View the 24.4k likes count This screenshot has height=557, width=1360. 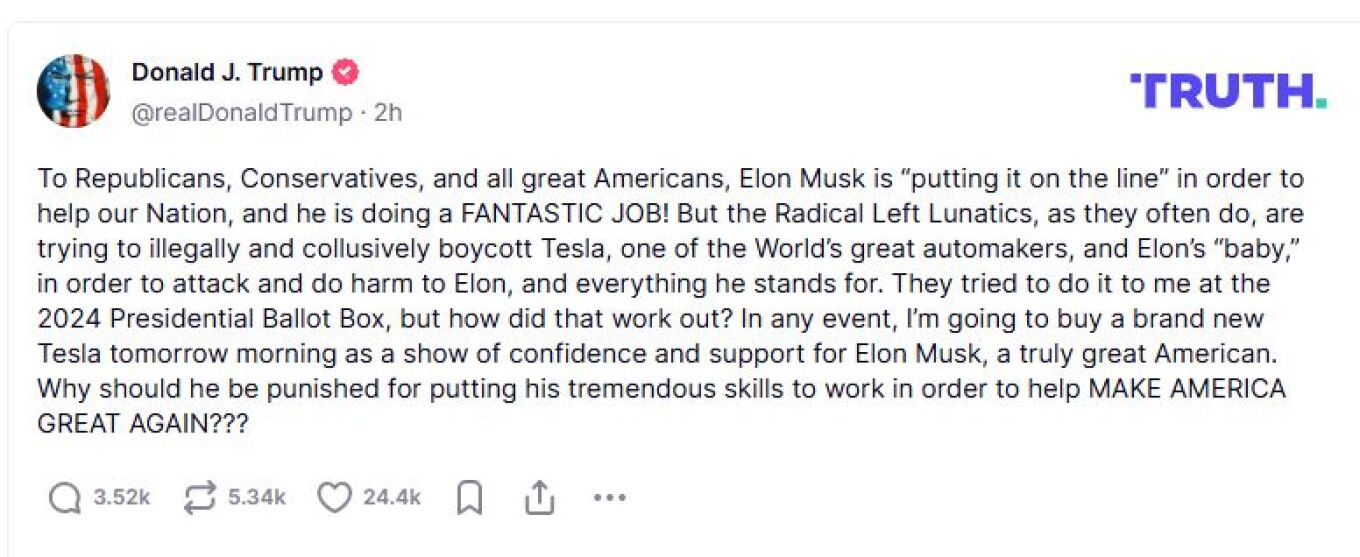(392, 497)
